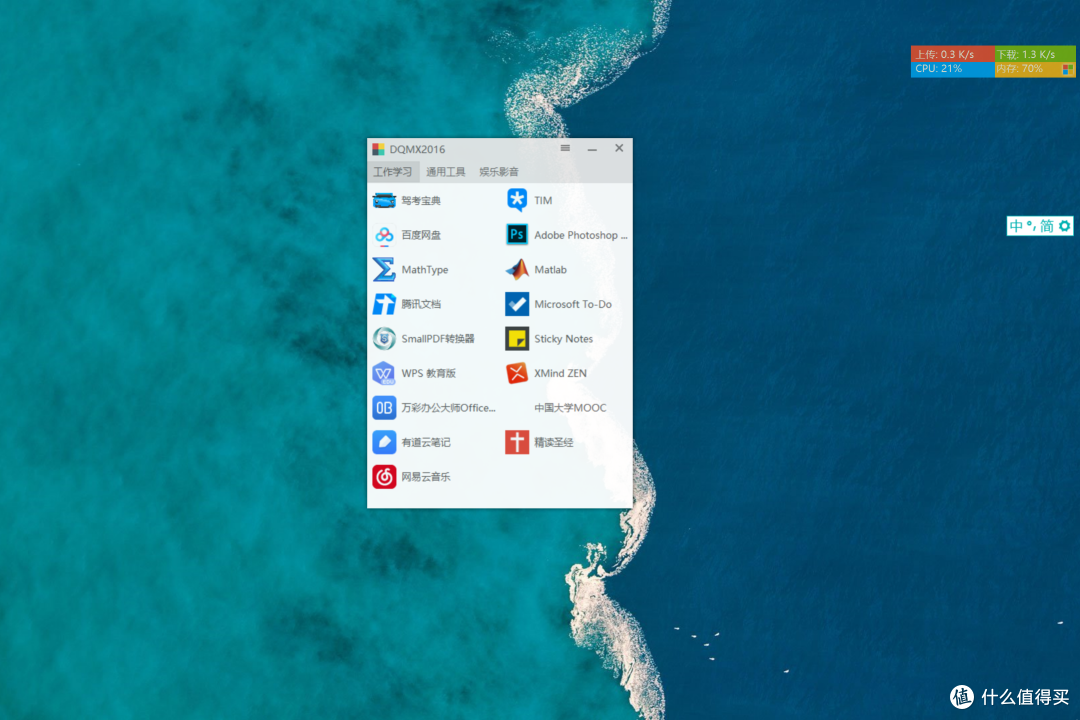
Task: Open the SmallPDF转换器 icon
Action: pos(384,338)
